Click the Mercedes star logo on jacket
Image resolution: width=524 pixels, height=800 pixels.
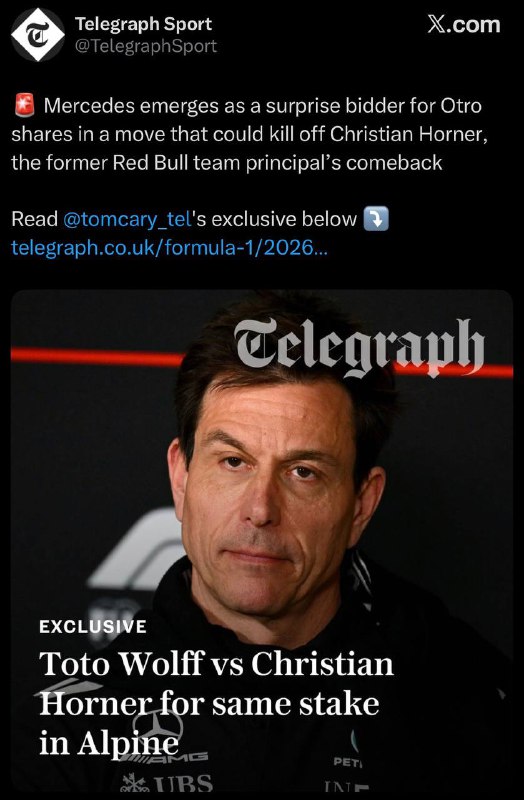click(x=158, y=726)
